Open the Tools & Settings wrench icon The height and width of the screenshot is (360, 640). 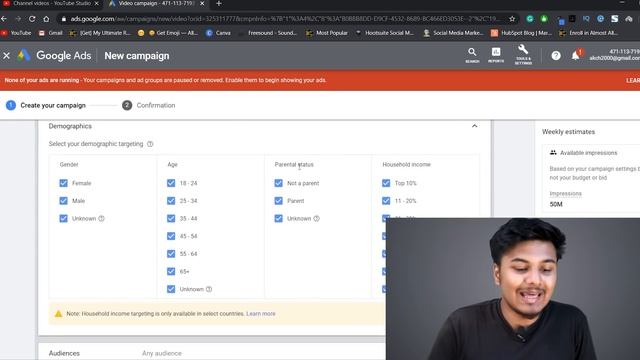tap(523, 55)
